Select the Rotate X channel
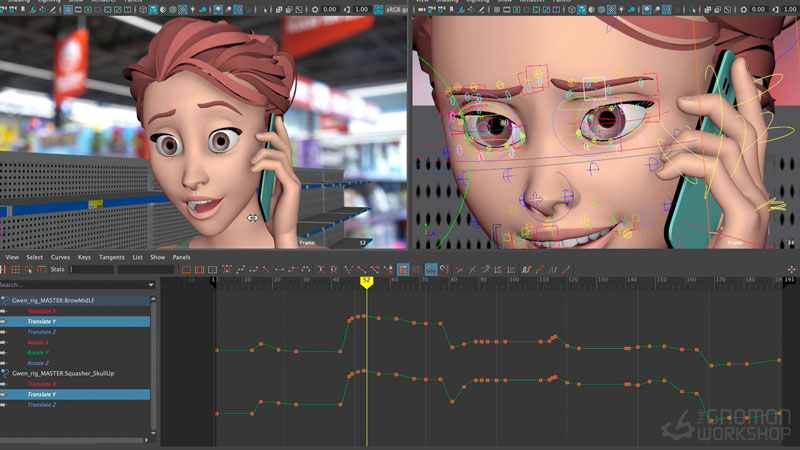Viewport: 800px width, 450px height. pos(38,342)
